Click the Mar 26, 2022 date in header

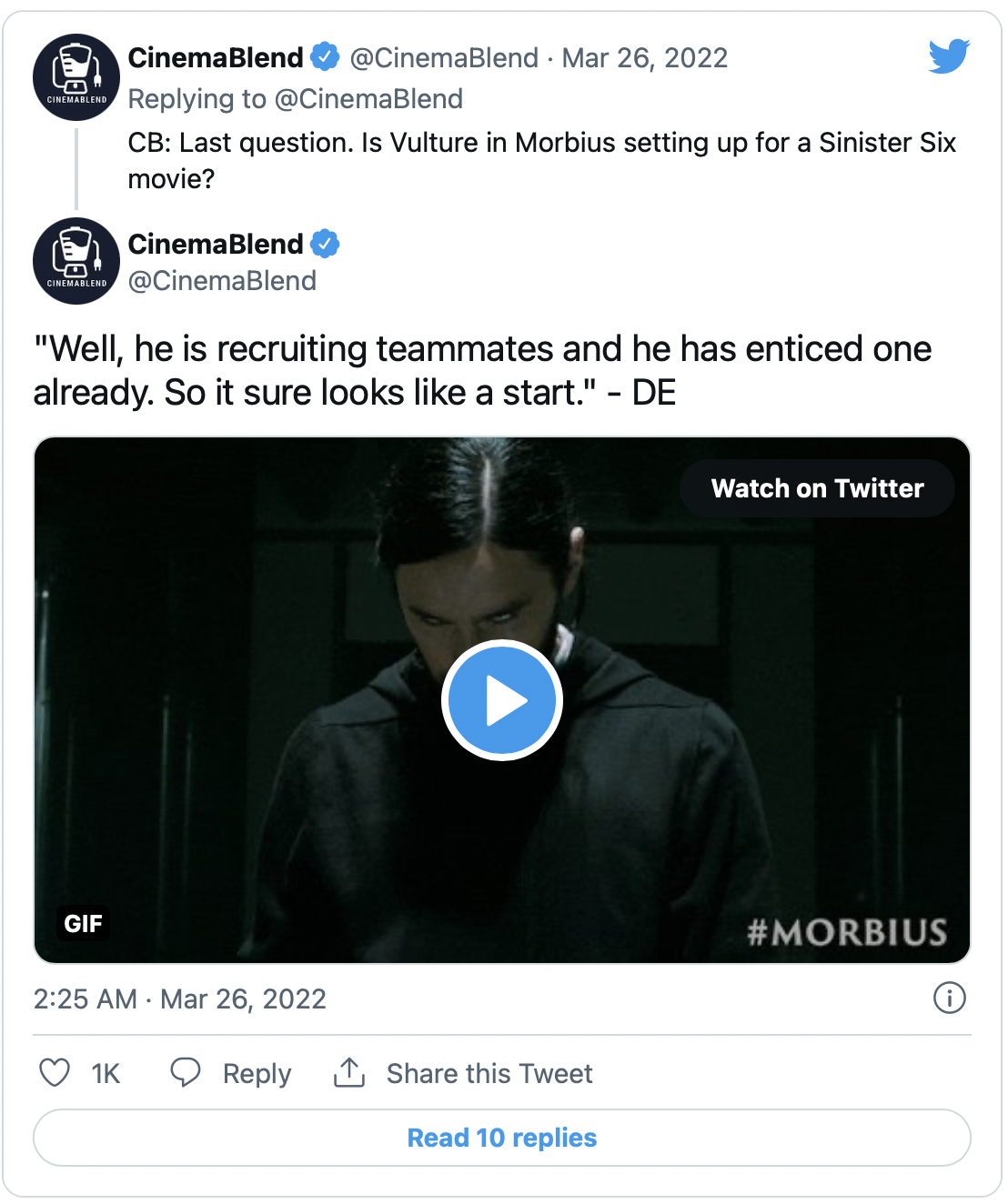coord(645,58)
